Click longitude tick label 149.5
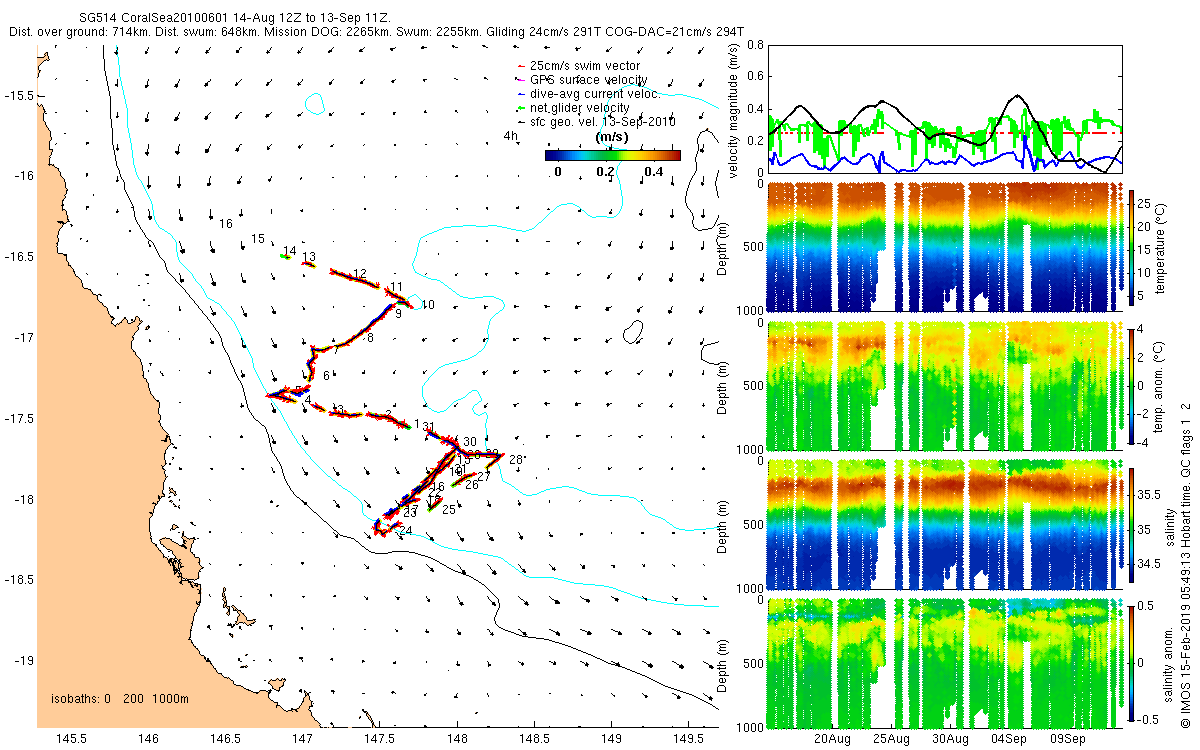The width and height of the screenshot is (1200, 750). click(x=689, y=739)
